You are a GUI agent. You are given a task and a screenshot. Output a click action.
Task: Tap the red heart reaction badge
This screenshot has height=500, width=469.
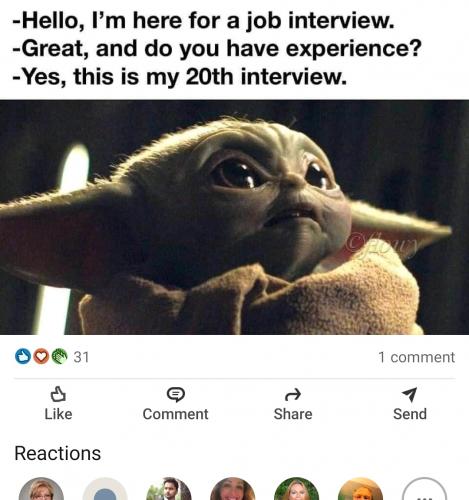tap(41, 356)
